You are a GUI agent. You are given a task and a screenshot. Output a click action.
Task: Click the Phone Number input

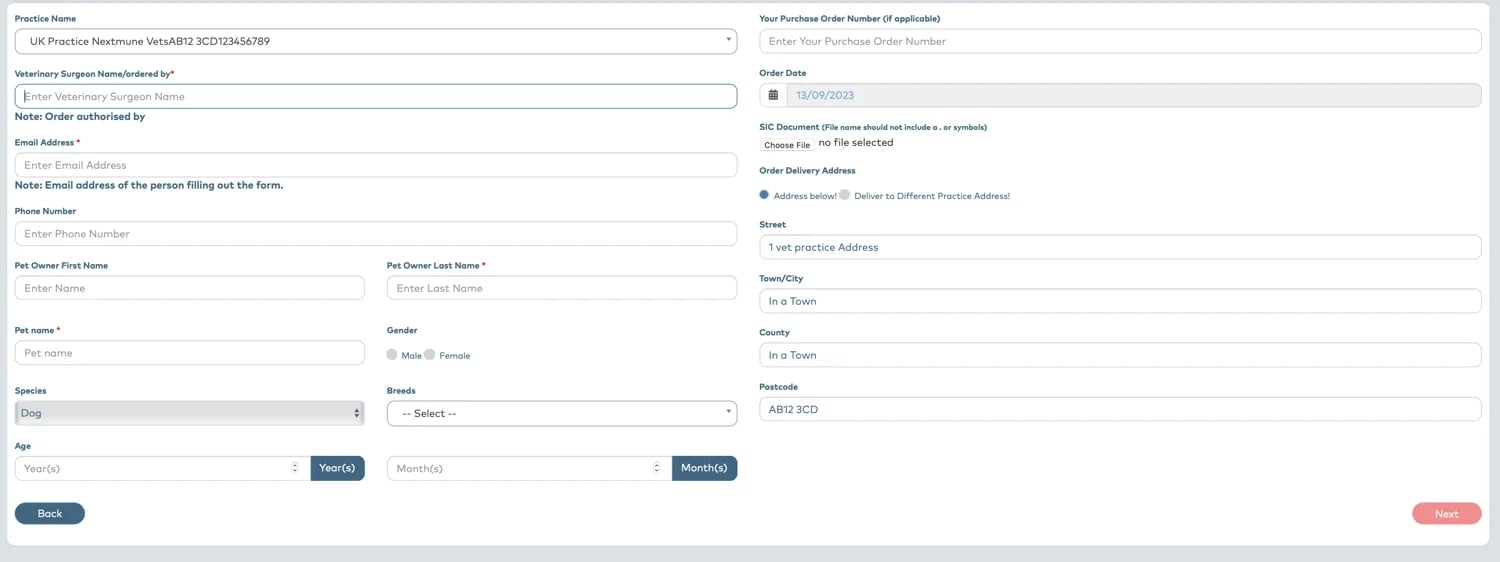tap(376, 233)
